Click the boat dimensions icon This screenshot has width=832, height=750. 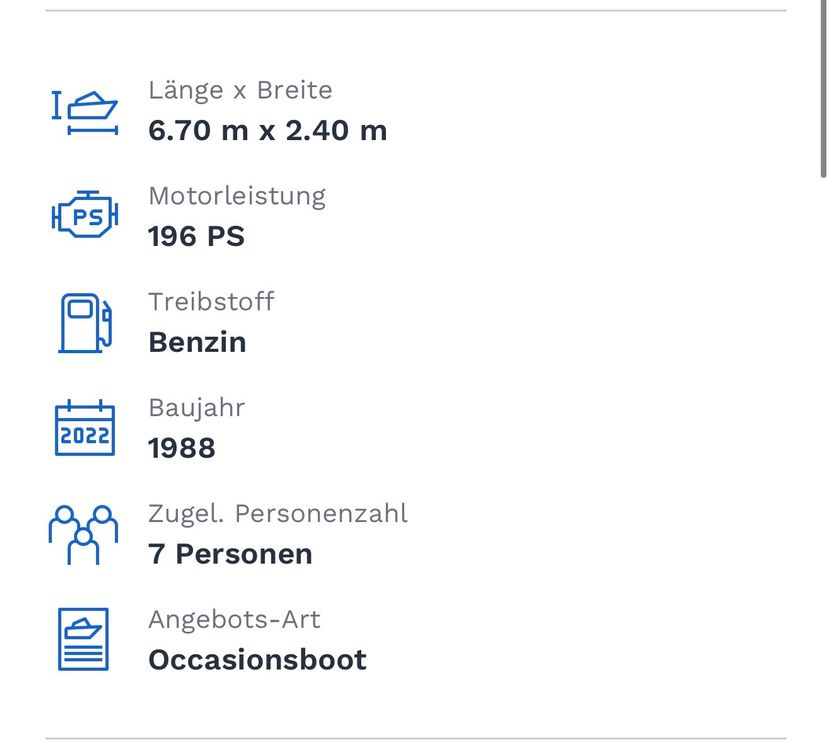tap(85, 113)
